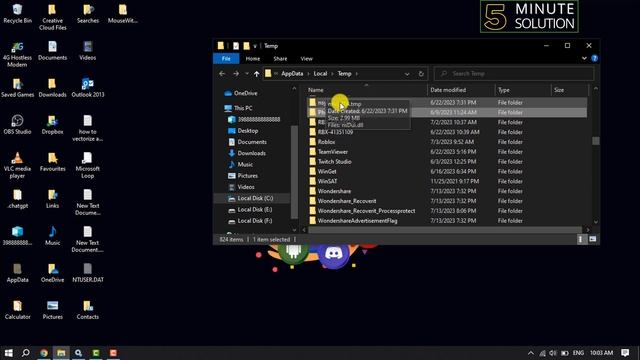Open the Downloads desktop folder
The image size is (640, 360).
52,88
